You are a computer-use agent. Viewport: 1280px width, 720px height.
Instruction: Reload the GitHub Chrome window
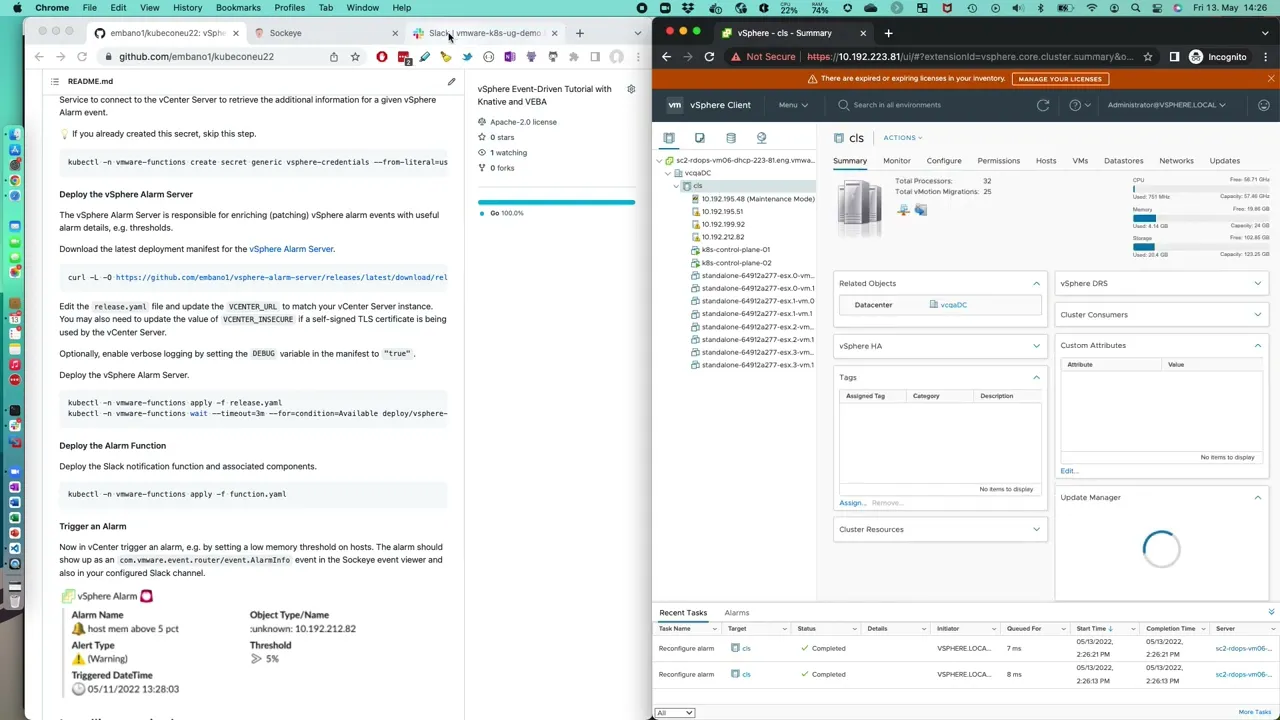coord(82,57)
